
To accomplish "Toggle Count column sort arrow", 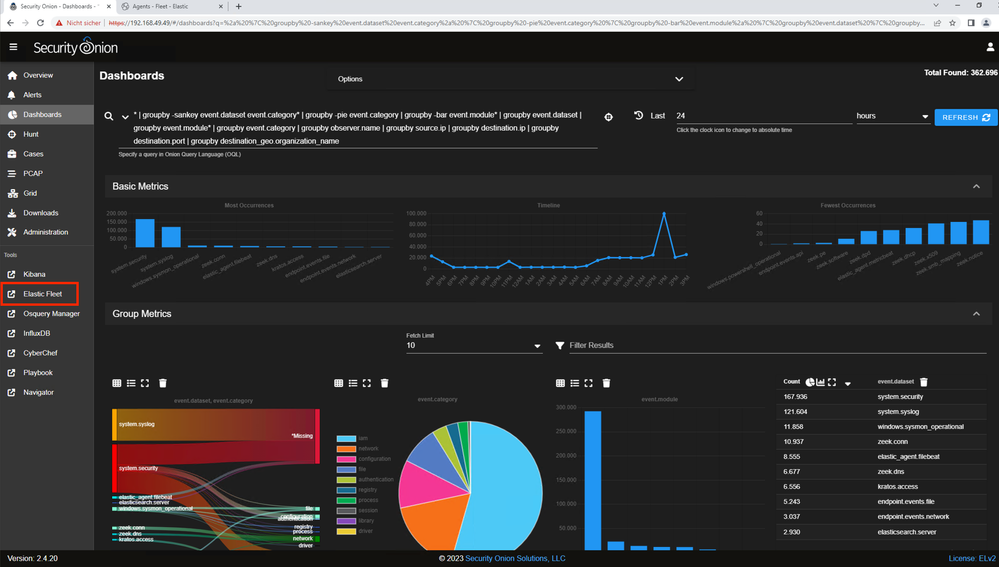I will click(x=847, y=384).
